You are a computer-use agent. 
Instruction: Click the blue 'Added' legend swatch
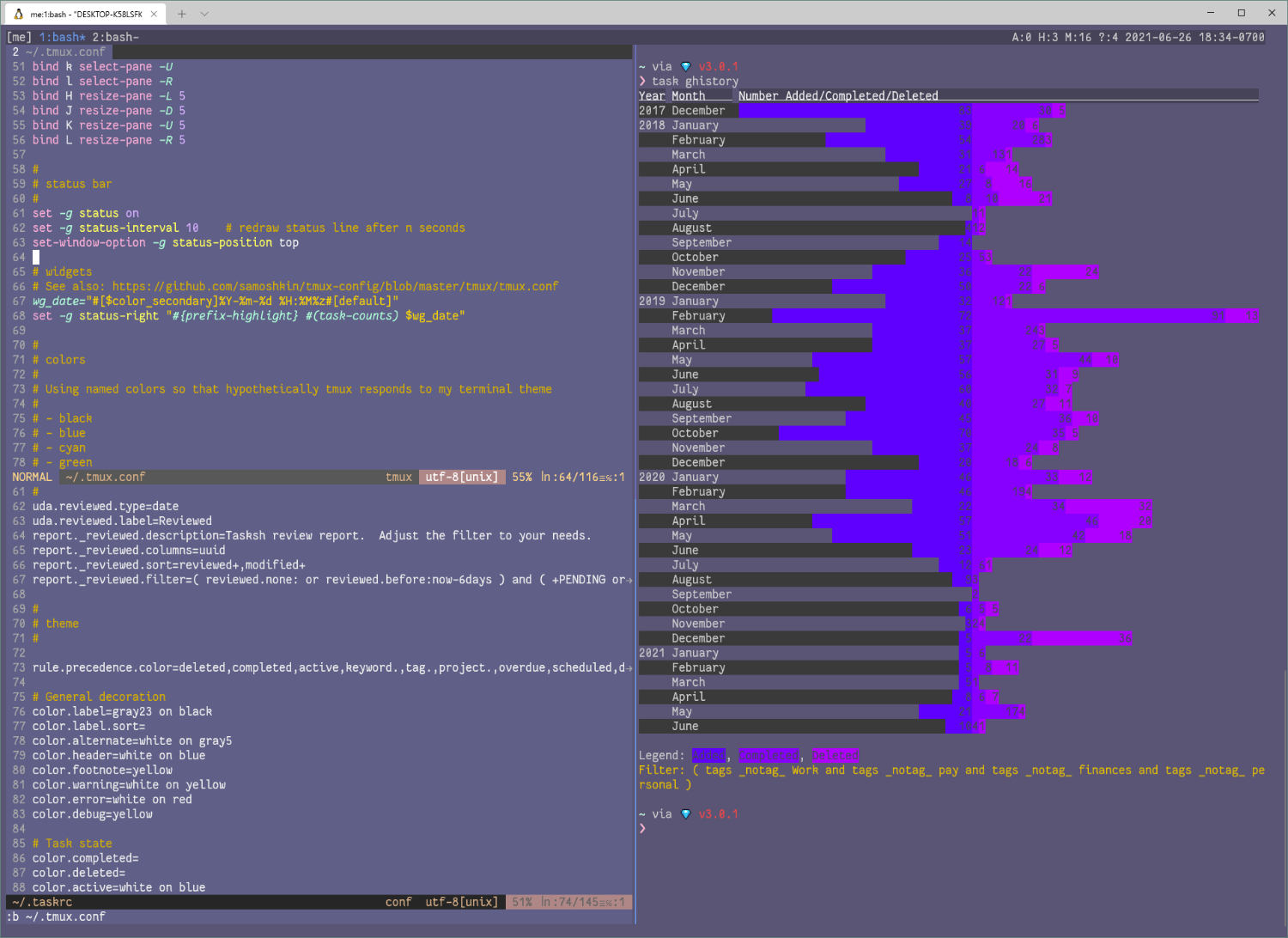pyautogui.click(x=709, y=755)
